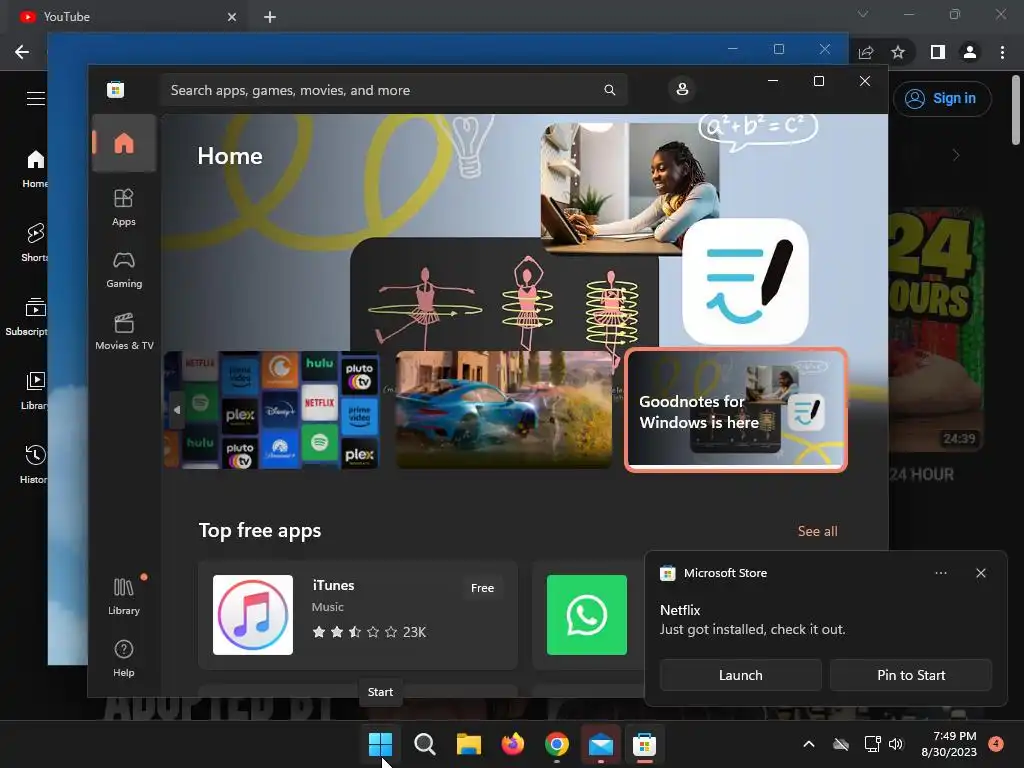The image size is (1024, 768).
Task: Click the Chrome back arrow
Action: coord(22,52)
